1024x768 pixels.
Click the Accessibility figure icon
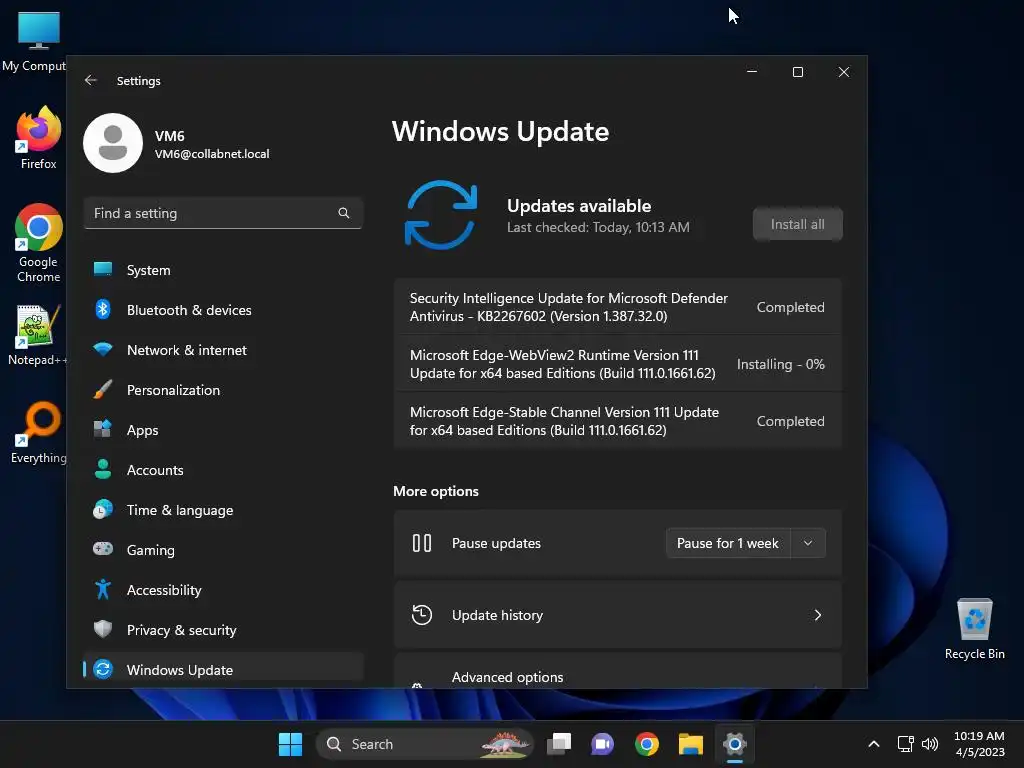coord(103,589)
